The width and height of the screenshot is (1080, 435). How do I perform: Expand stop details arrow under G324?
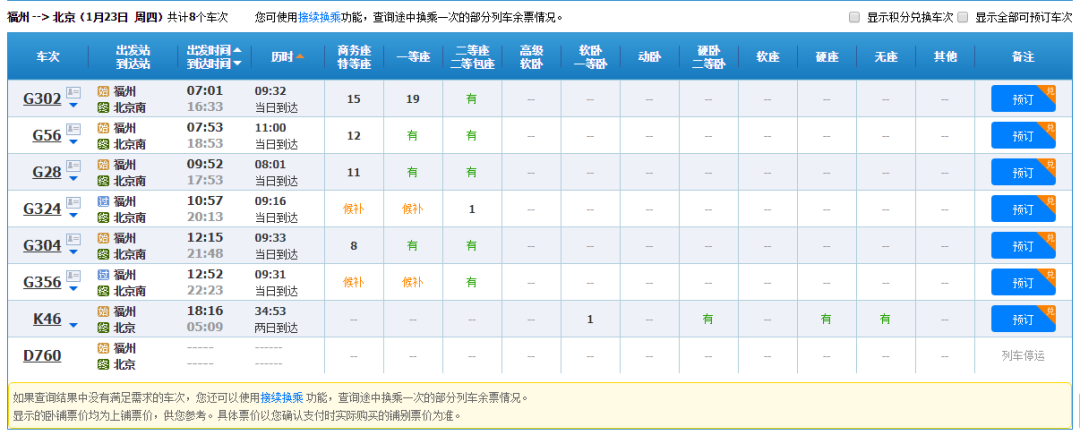[x=73, y=216]
